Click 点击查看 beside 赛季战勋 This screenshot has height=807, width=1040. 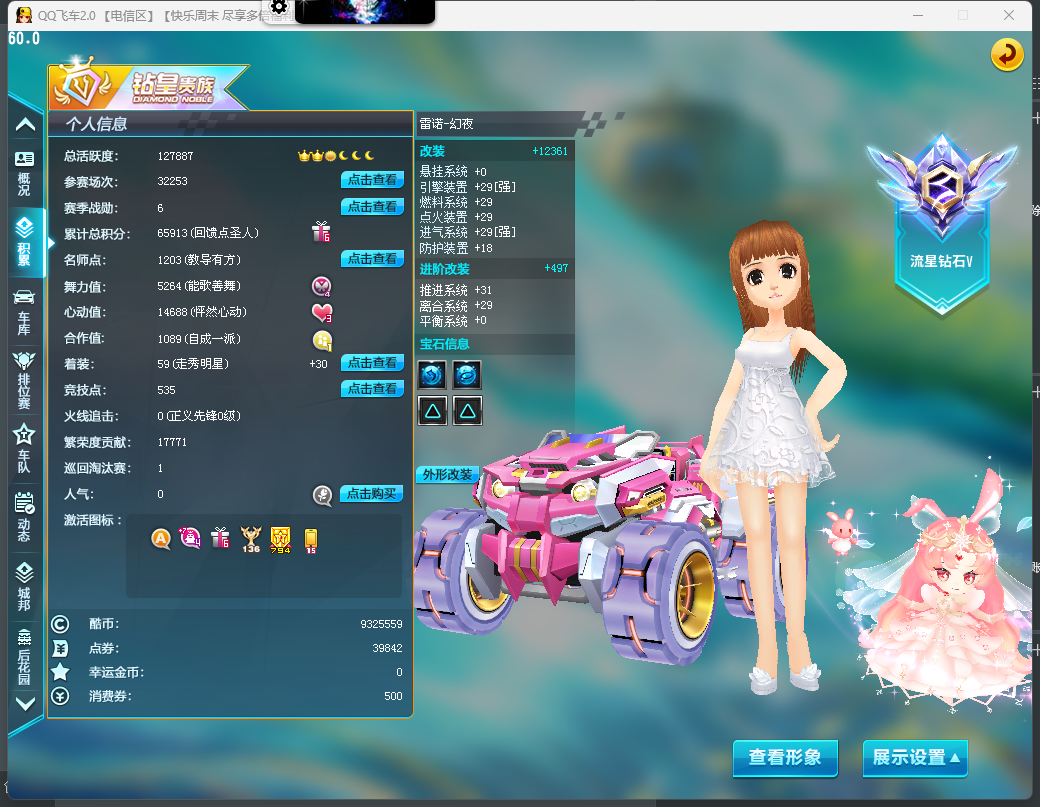(x=372, y=207)
